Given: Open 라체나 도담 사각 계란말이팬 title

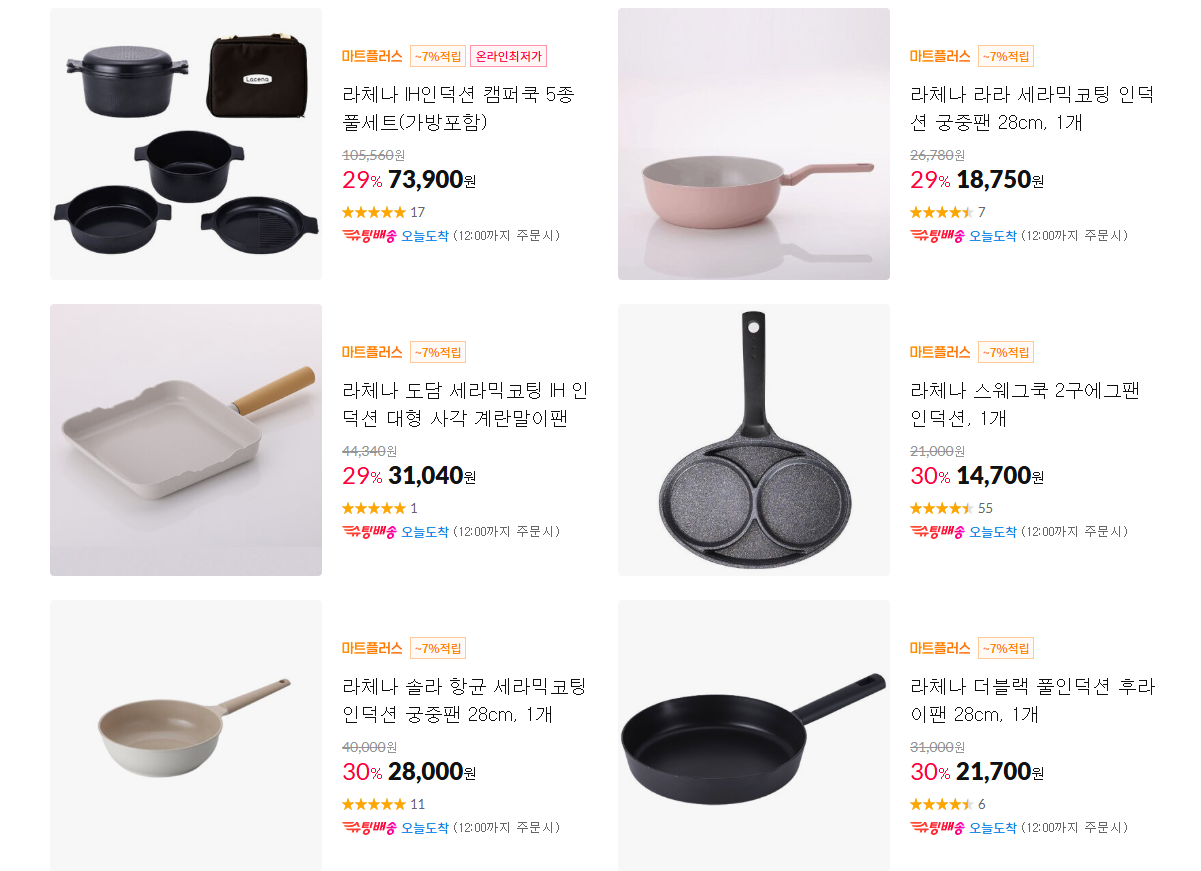Looking at the screenshot, I should click(x=464, y=405).
